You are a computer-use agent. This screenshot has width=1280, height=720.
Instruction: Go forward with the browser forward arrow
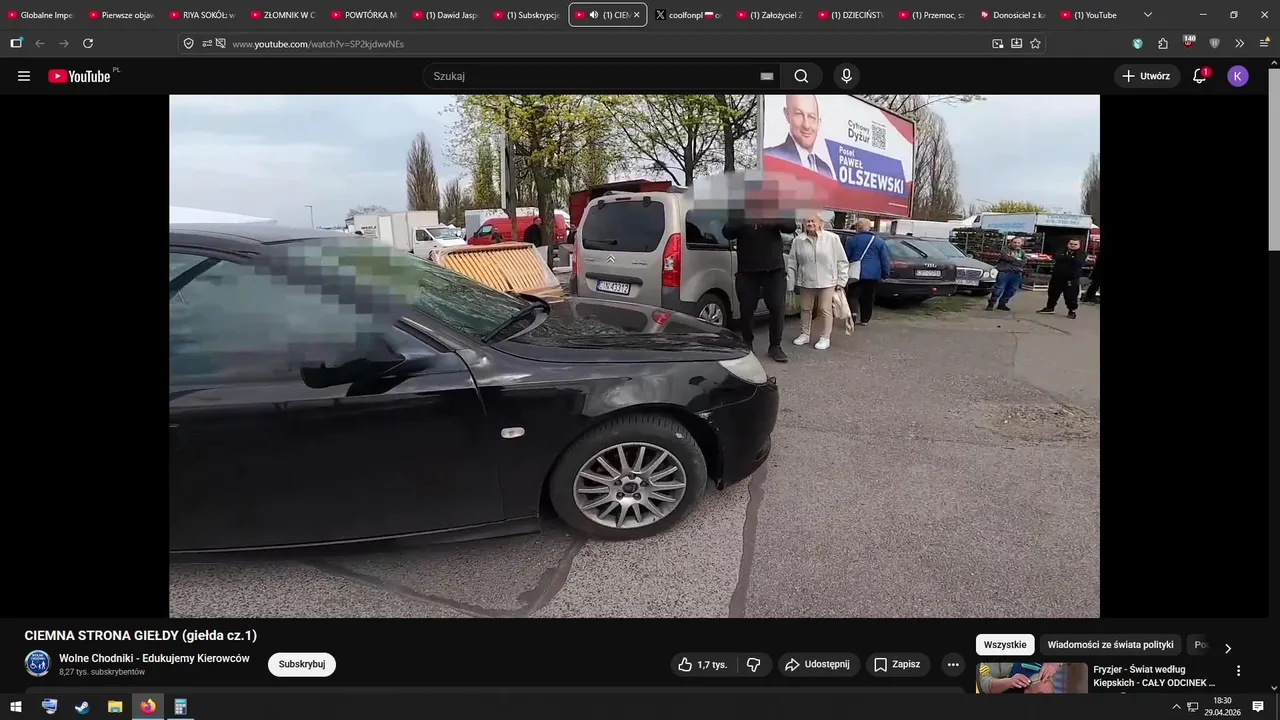[x=64, y=43]
